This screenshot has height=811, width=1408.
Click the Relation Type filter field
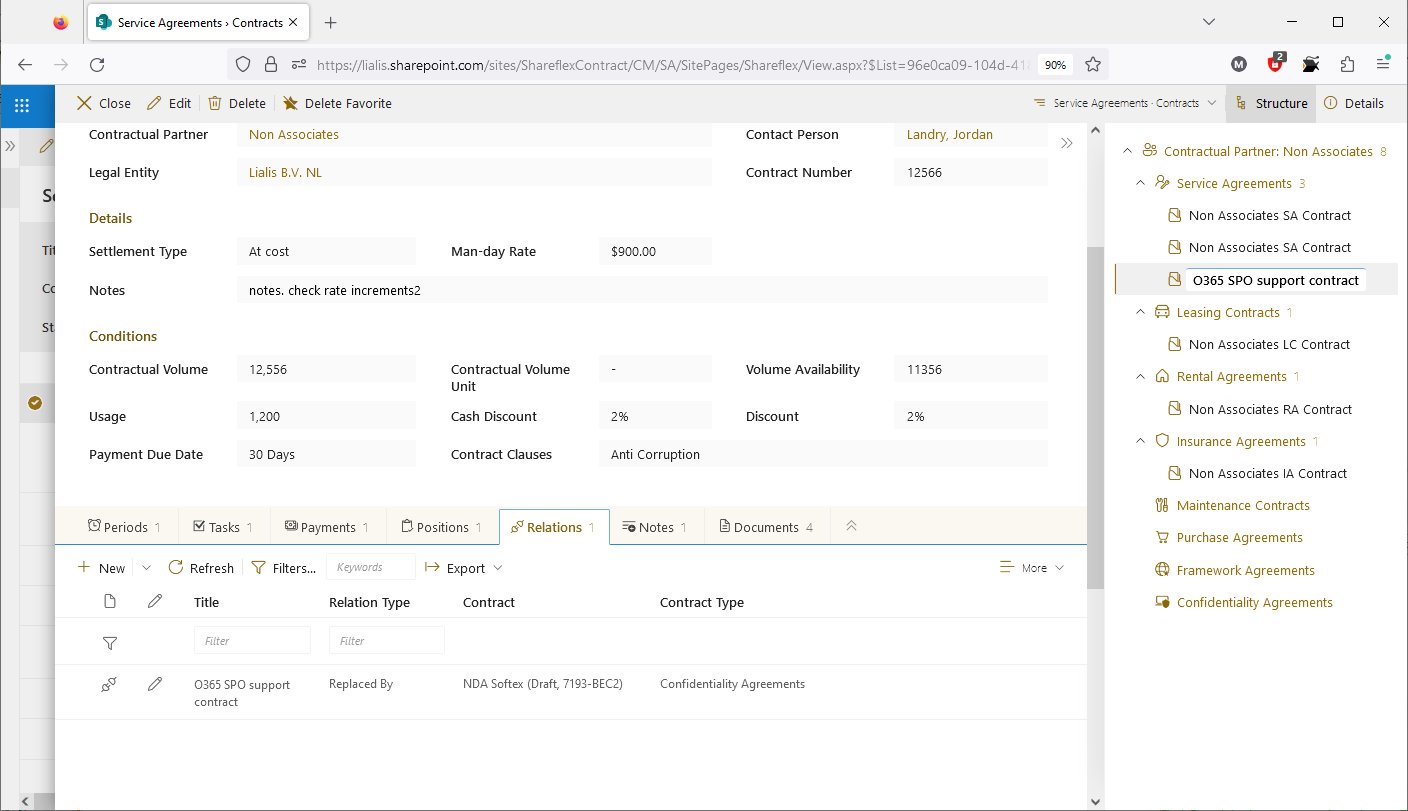[x=387, y=640]
